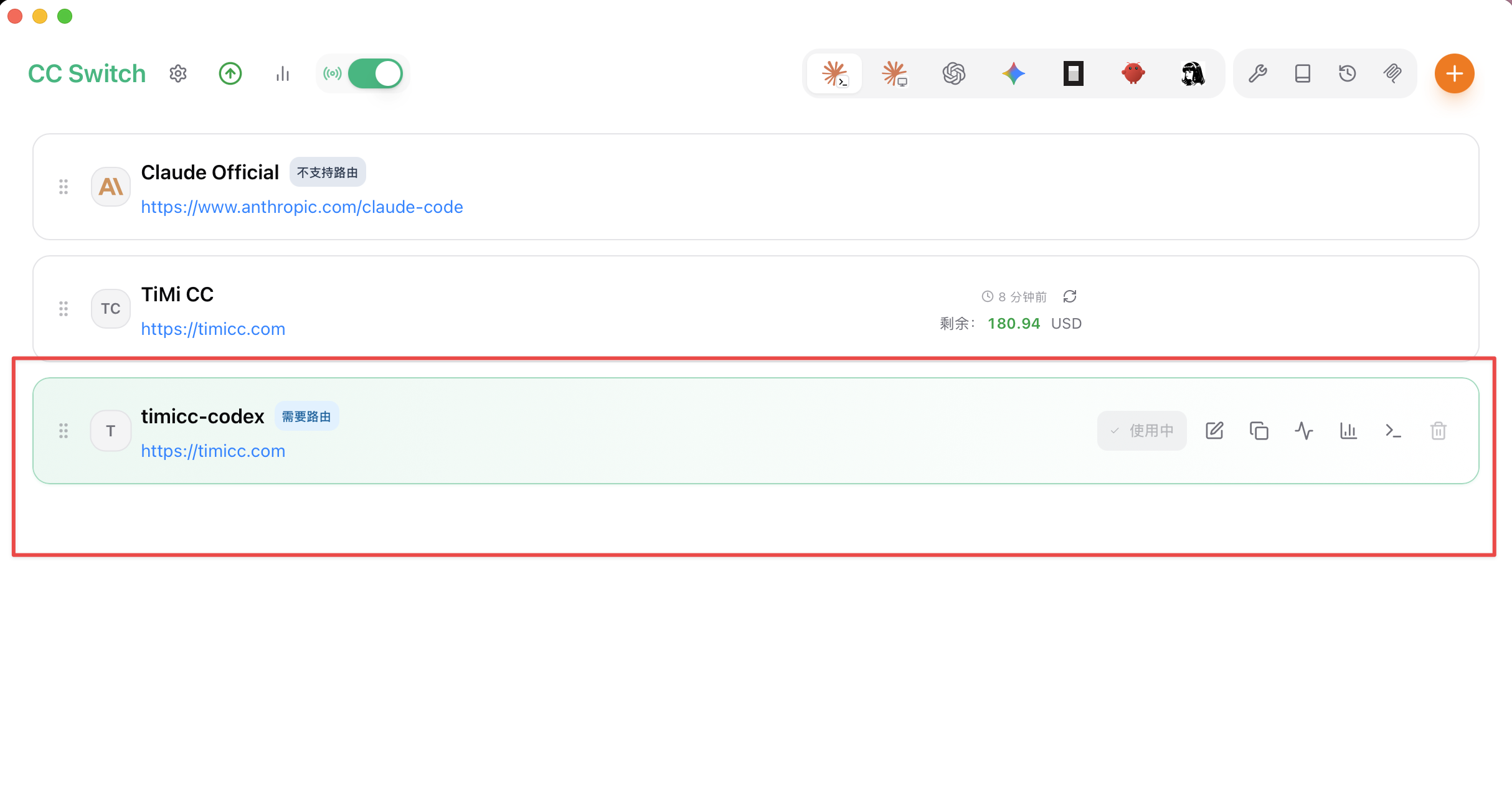Select the Claude Desktop app tab

click(894, 73)
